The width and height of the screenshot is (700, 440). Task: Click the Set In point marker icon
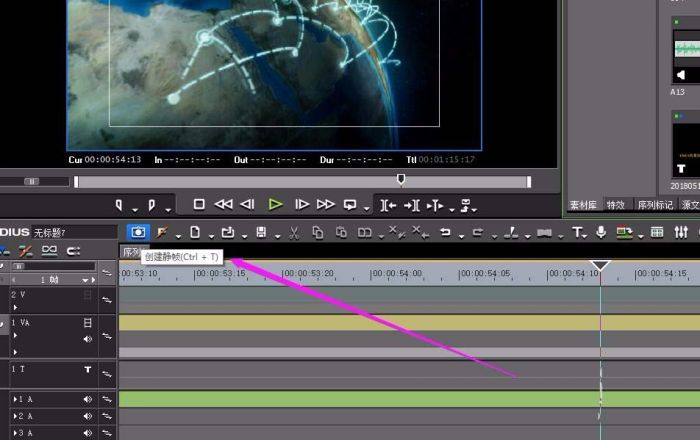[x=119, y=204]
